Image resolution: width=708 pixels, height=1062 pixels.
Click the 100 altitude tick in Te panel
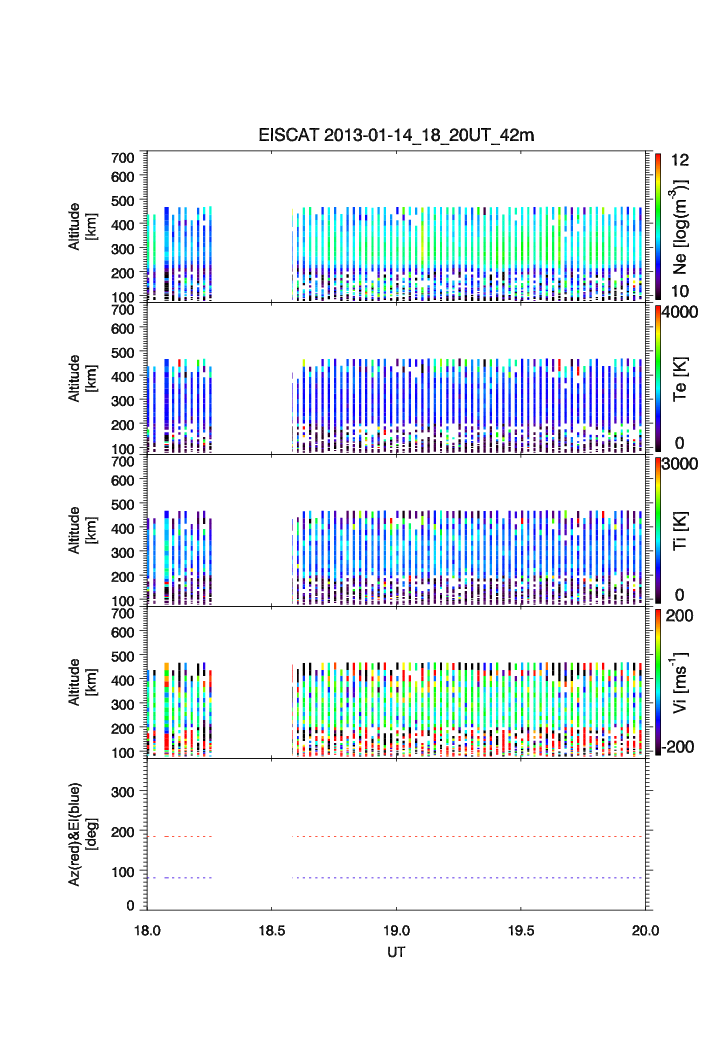123,449
